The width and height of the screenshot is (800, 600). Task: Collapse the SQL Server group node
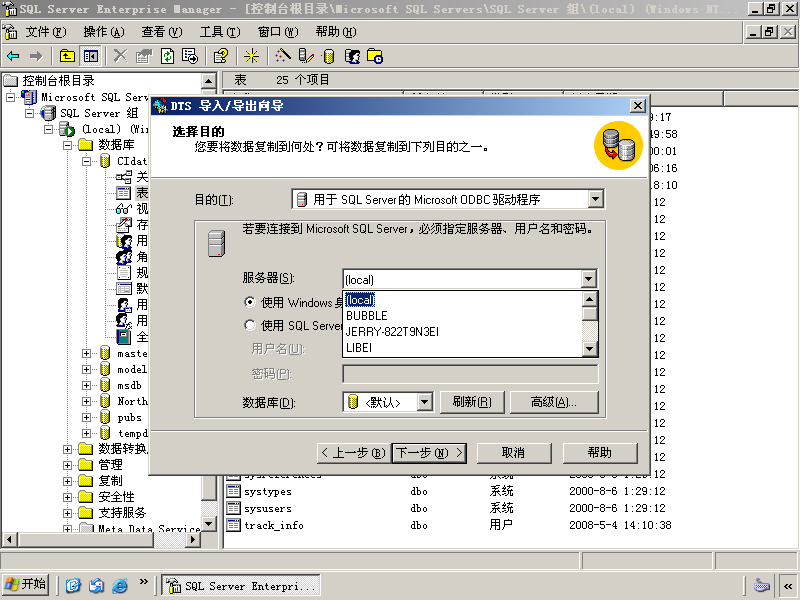click(30, 113)
